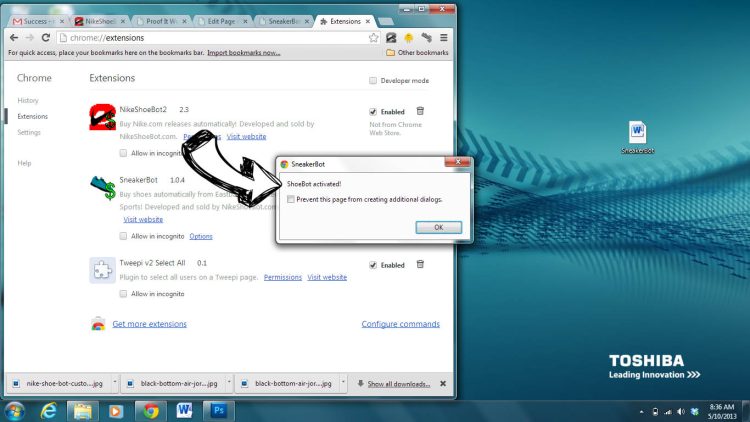Toggle Enabled checkbox for Tweepi v2 Select All
The image size is (750, 422).
[373, 265]
